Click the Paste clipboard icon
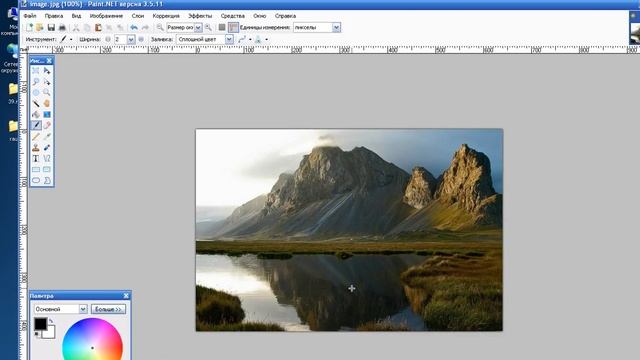 pyautogui.click(x=98, y=27)
